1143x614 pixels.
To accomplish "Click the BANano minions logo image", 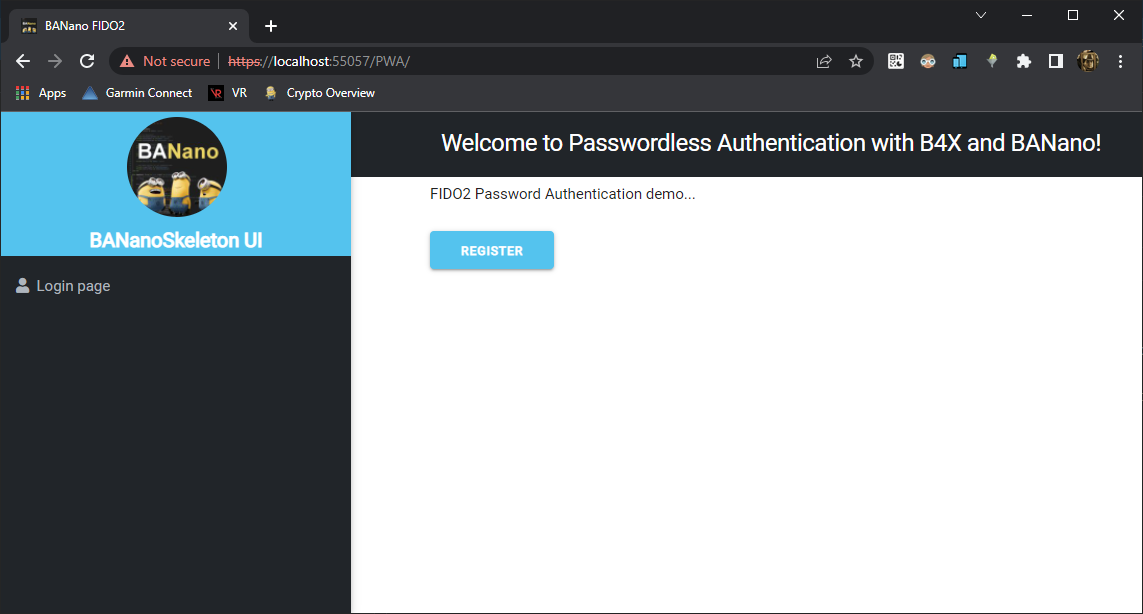I will tap(177, 167).
